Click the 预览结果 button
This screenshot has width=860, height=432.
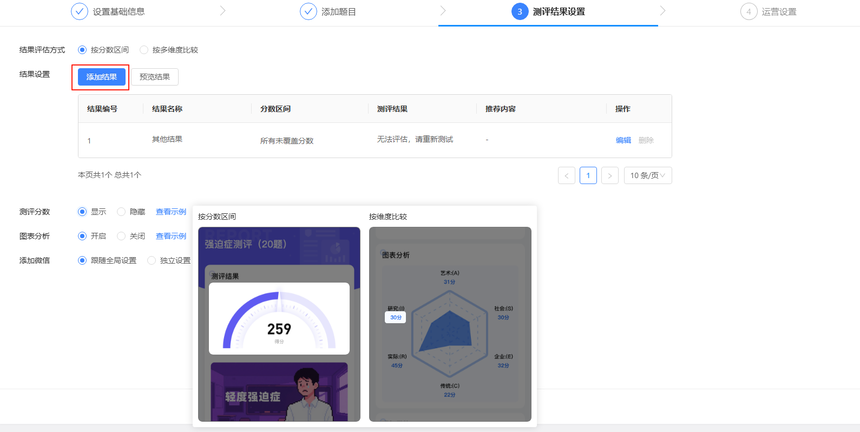point(155,77)
